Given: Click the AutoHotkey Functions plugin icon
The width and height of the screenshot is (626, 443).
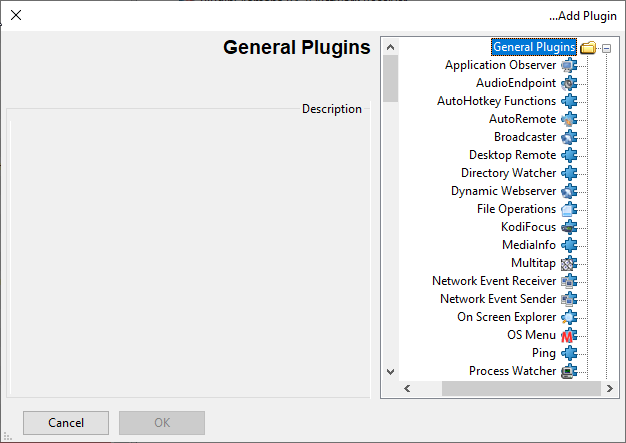Looking at the screenshot, I should point(569,101).
